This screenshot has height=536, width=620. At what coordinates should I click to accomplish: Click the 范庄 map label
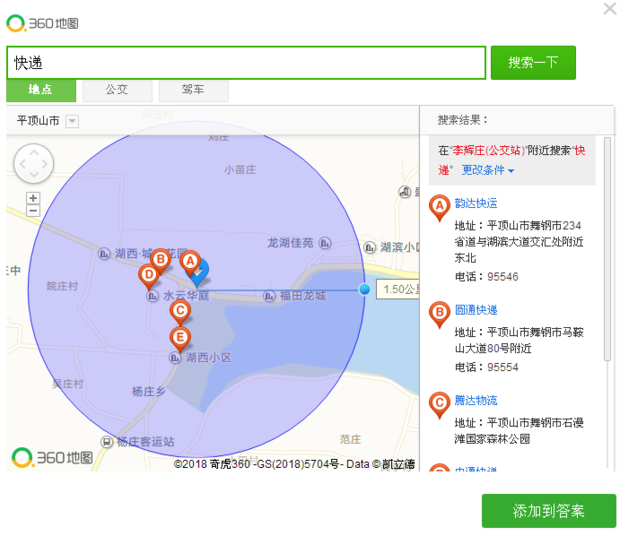coord(350,440)
